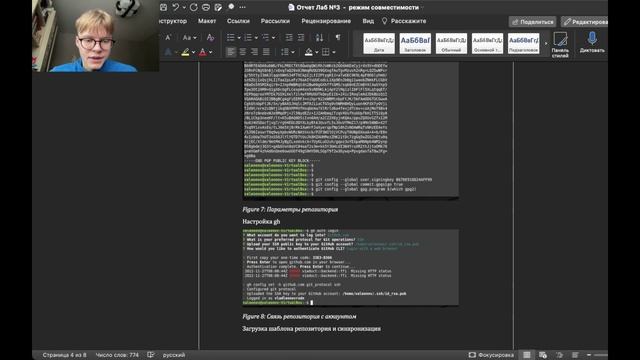This screenshot has height=360, width=640.
Task: Click the Numbered list icon
Action: (x=248, y=38)
